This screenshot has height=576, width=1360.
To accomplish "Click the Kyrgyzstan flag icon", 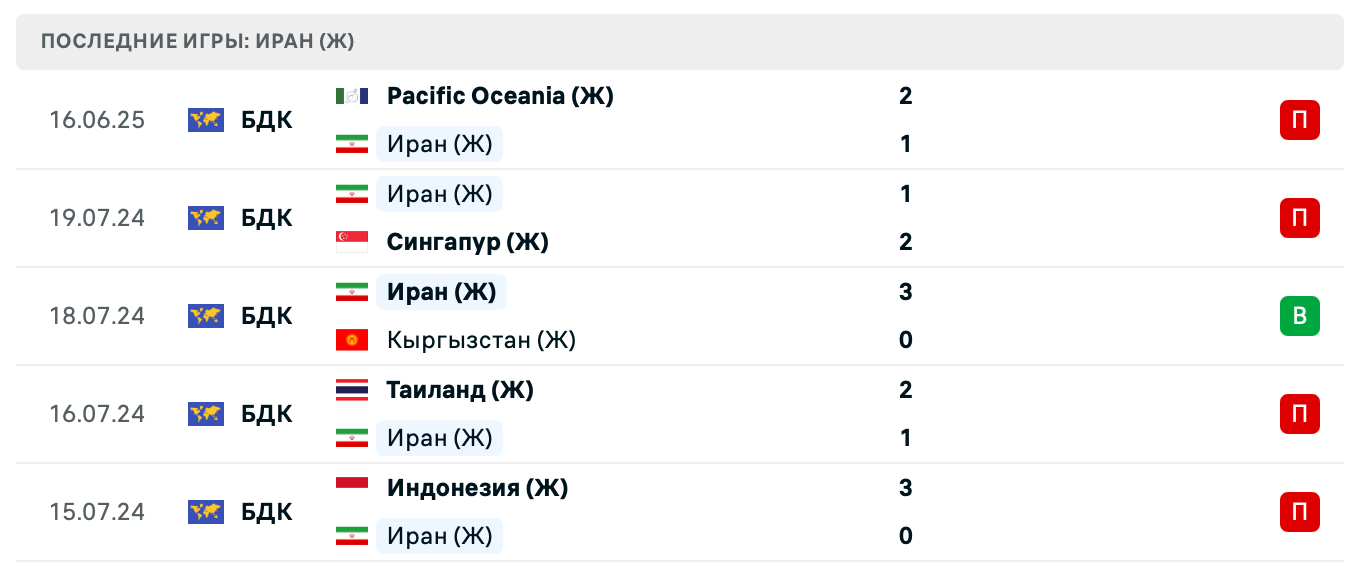I will [x=352, y=340].
